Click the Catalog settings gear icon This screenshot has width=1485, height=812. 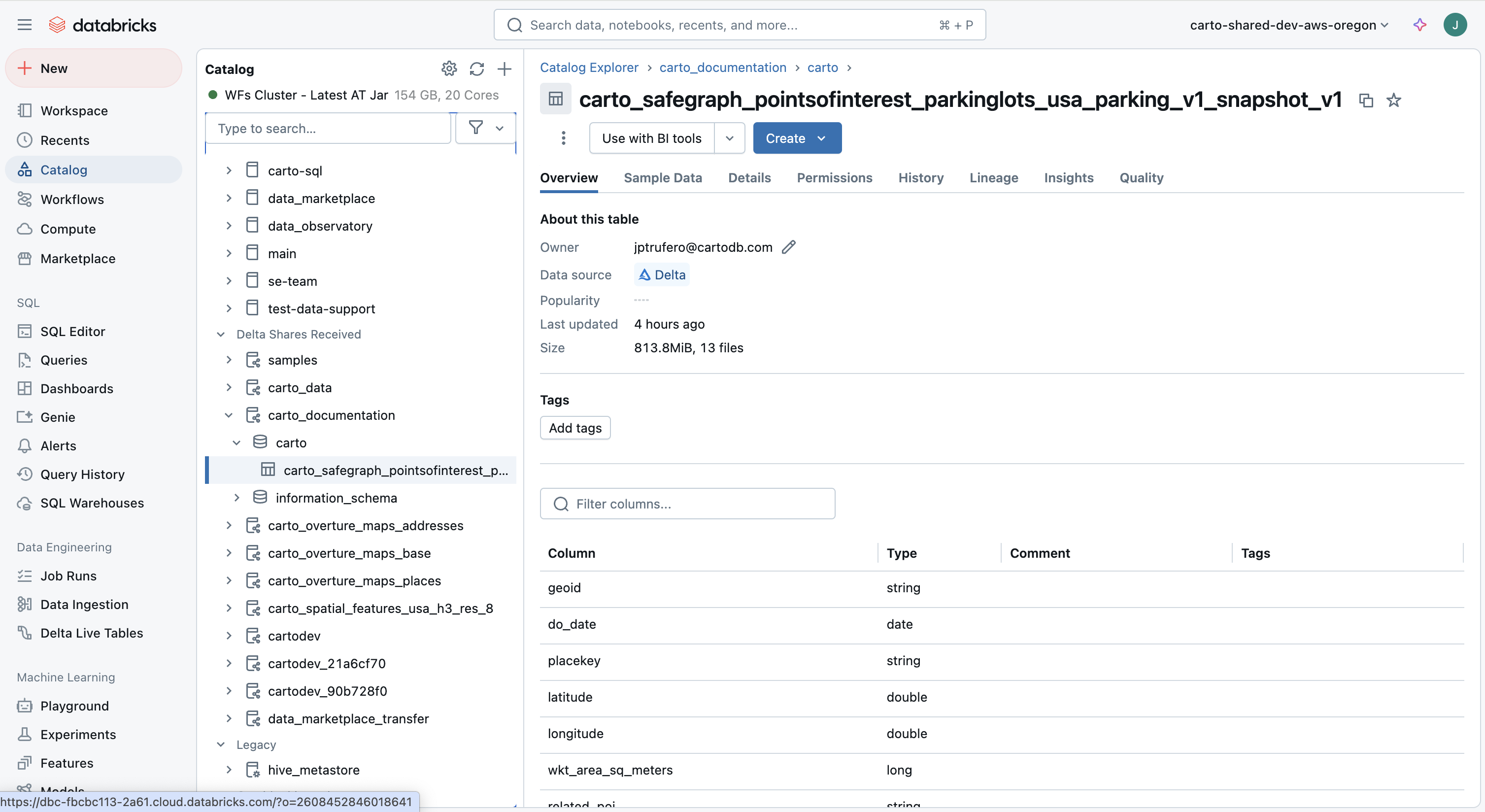[x=448, y=69]
